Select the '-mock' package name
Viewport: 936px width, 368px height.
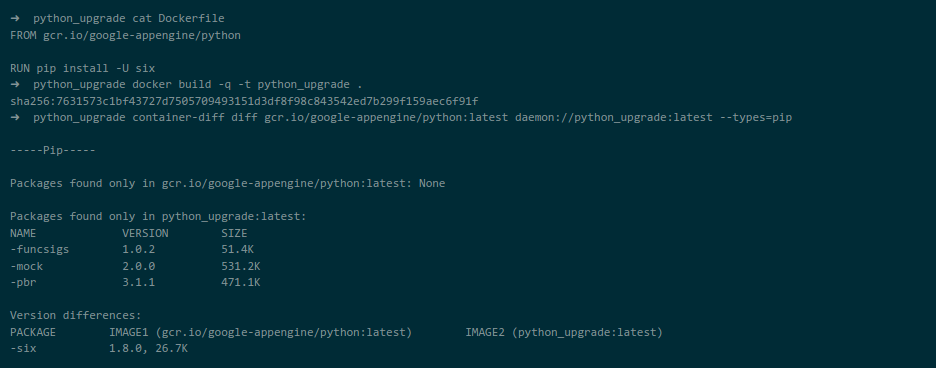coord(26,266)
